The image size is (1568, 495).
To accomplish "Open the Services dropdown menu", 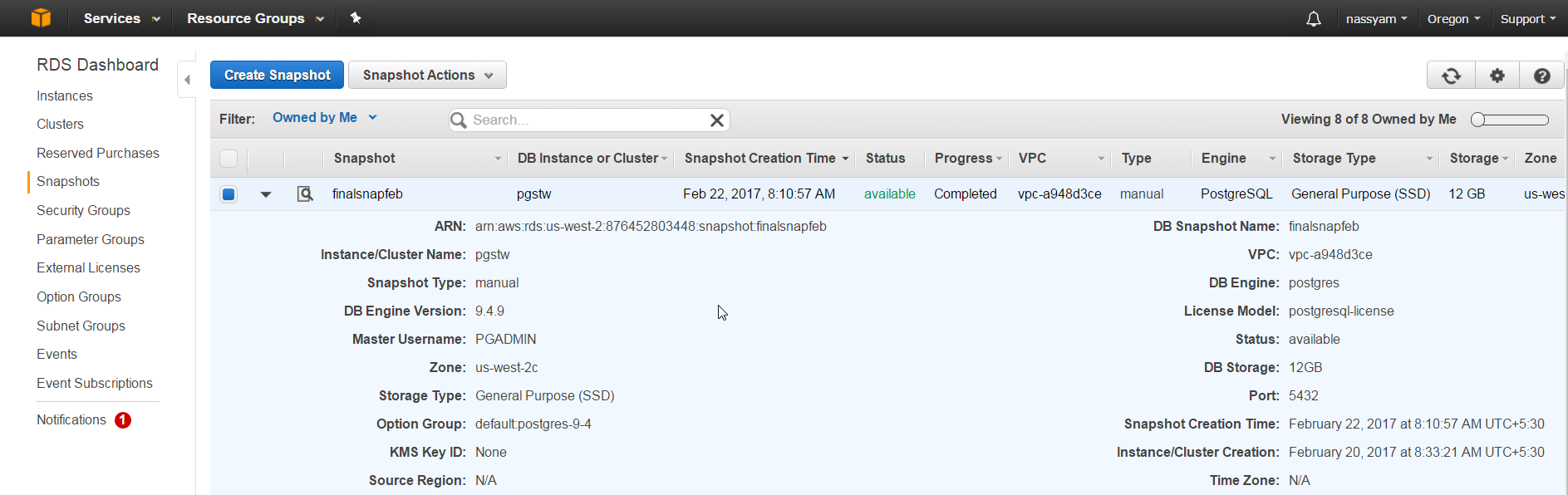I will click(x=121, y=18).
